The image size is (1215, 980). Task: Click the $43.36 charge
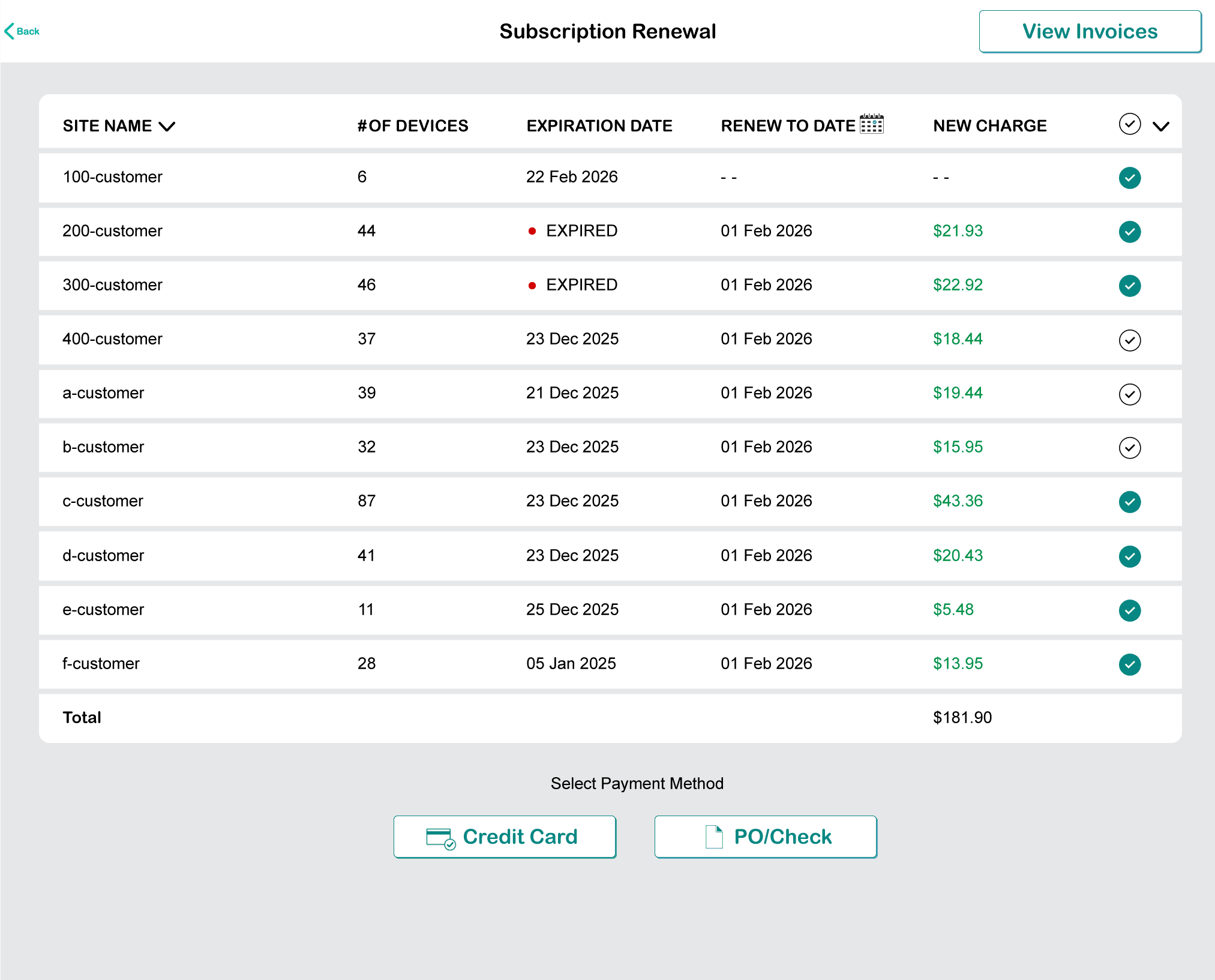tap(958, 501)
